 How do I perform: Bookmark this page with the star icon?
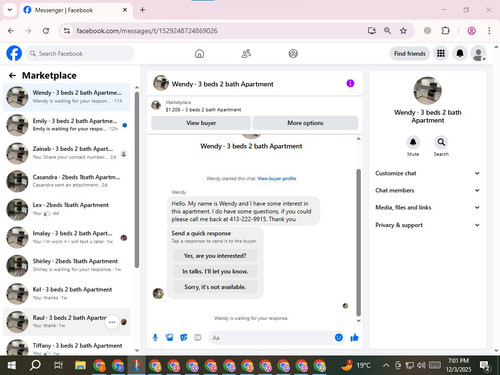tap(403, 31)
